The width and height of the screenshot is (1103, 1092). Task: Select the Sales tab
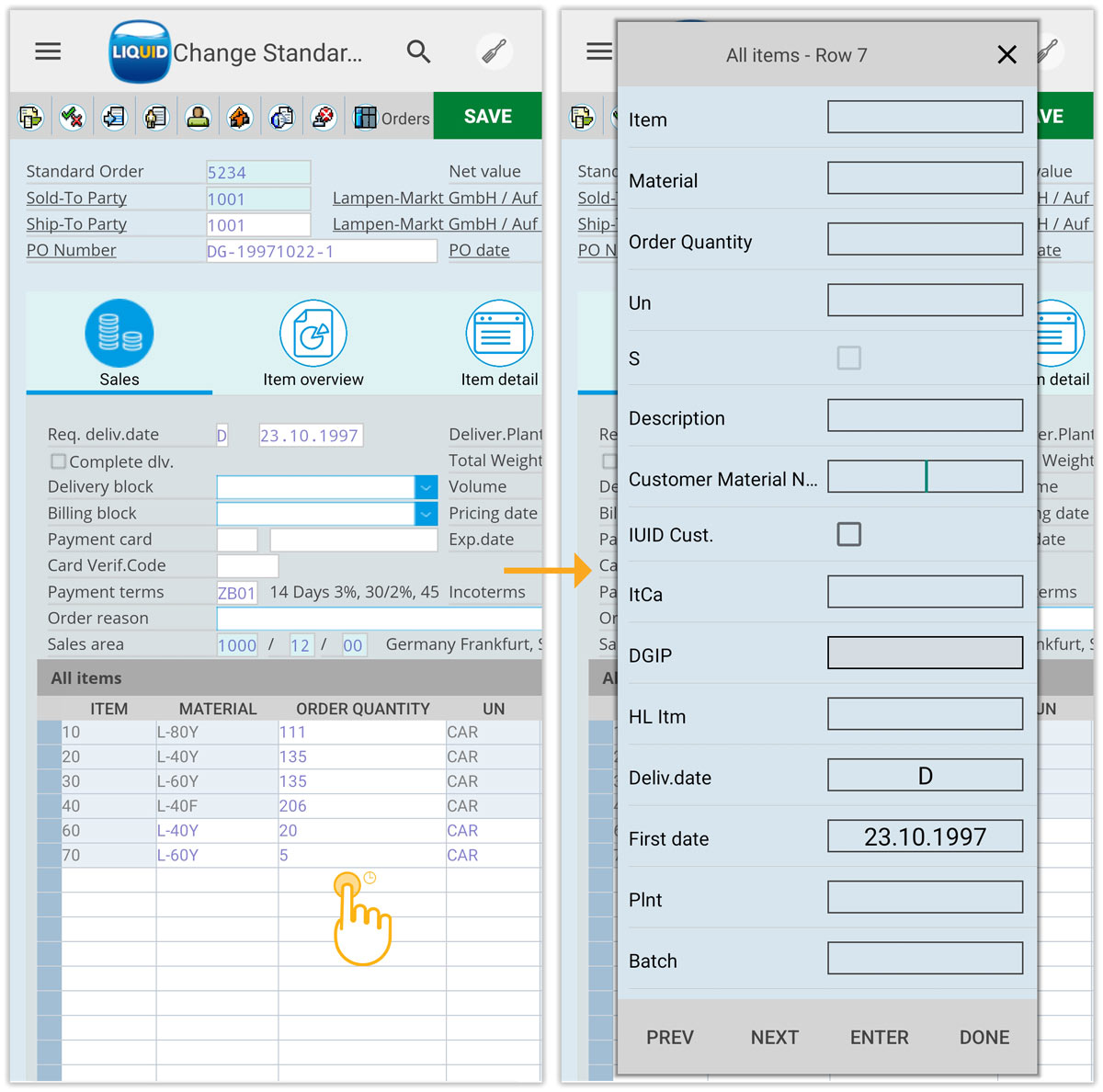pyautogui.click(x=119, y=344)
